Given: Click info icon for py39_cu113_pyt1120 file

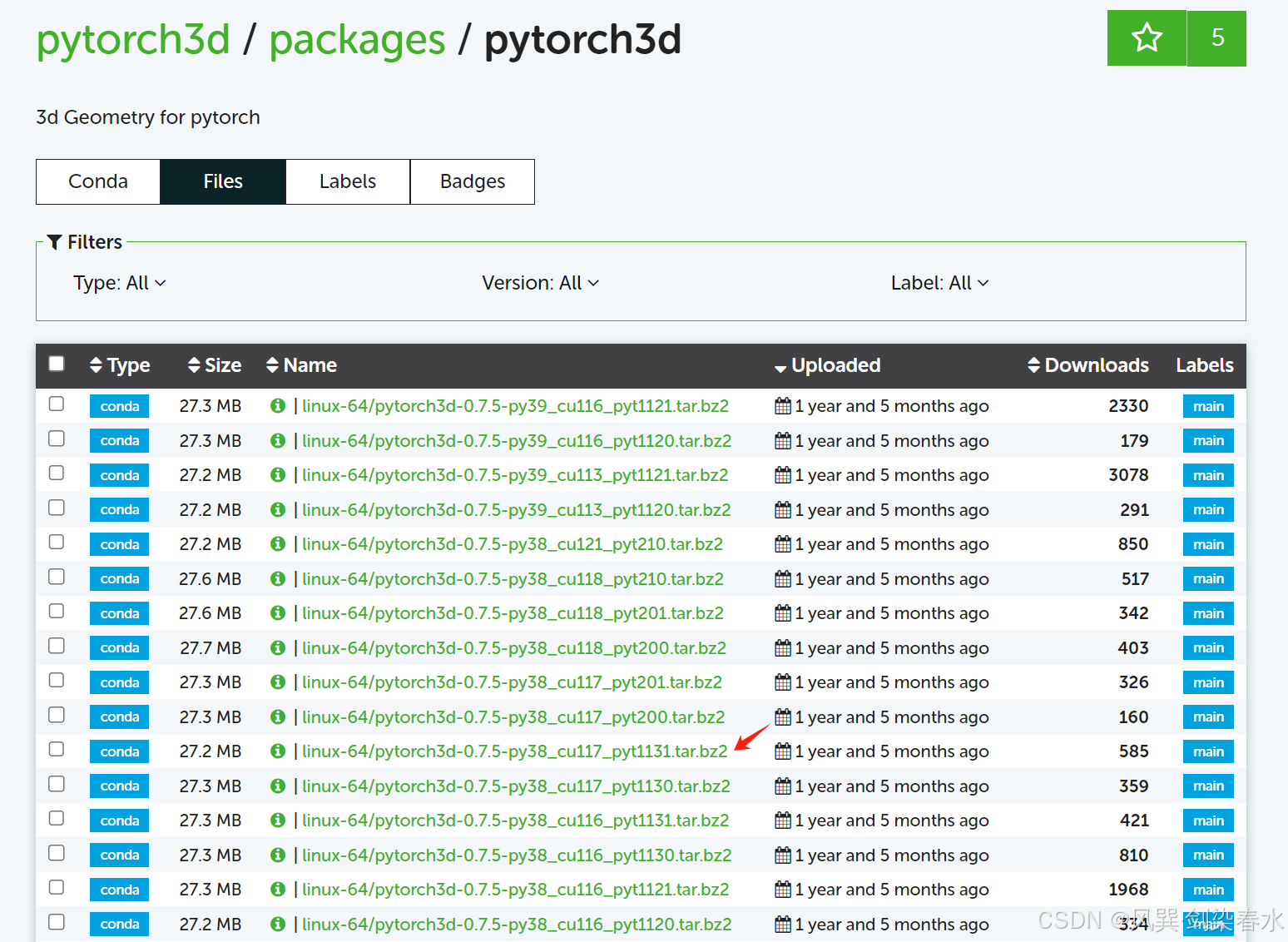Looking at the screenshot, I should pyautogui.click(x=278, y=509).
